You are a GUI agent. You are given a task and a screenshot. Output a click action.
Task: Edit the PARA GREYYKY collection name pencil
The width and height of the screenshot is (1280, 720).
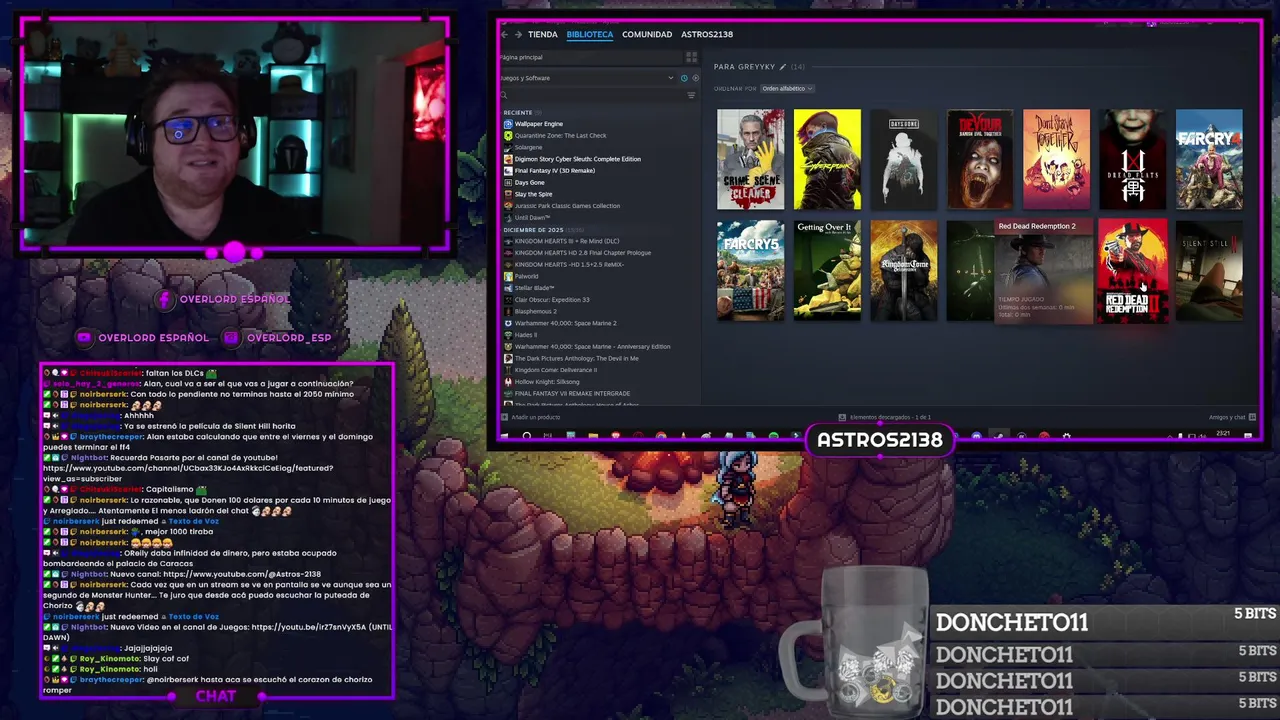coord(783,66)
